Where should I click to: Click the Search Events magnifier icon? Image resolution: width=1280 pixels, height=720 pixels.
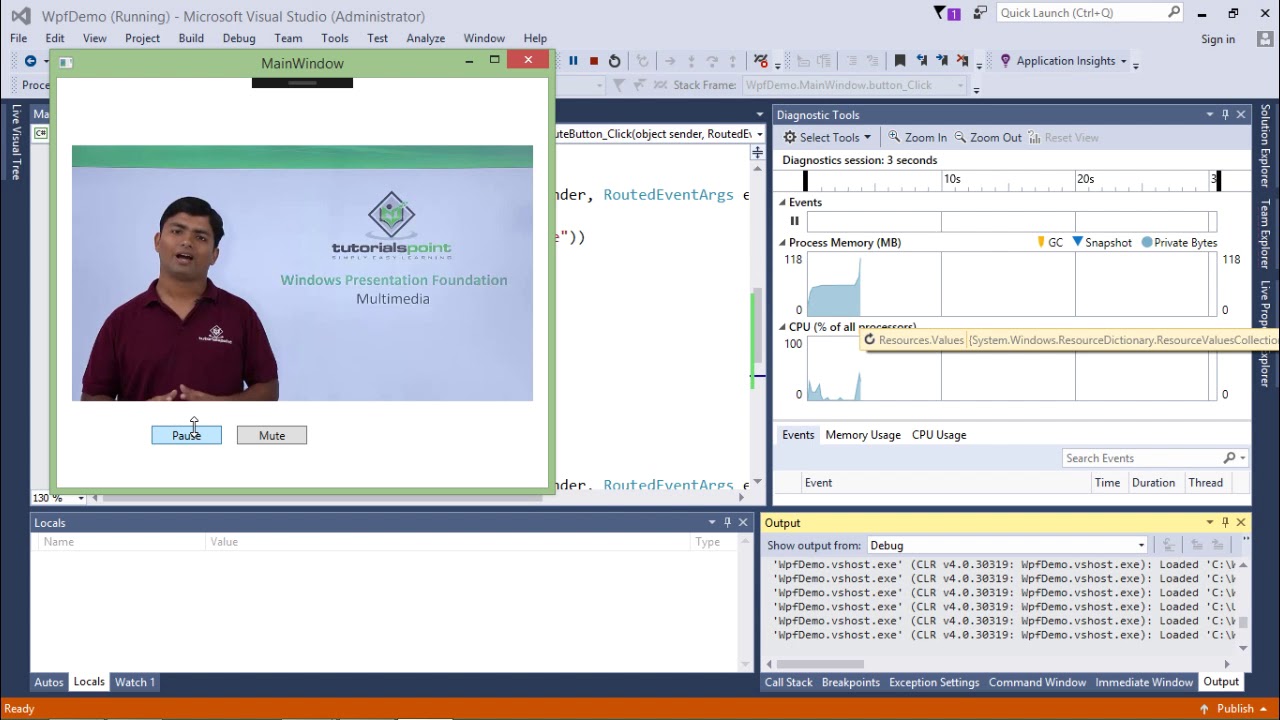(1229, 458)
